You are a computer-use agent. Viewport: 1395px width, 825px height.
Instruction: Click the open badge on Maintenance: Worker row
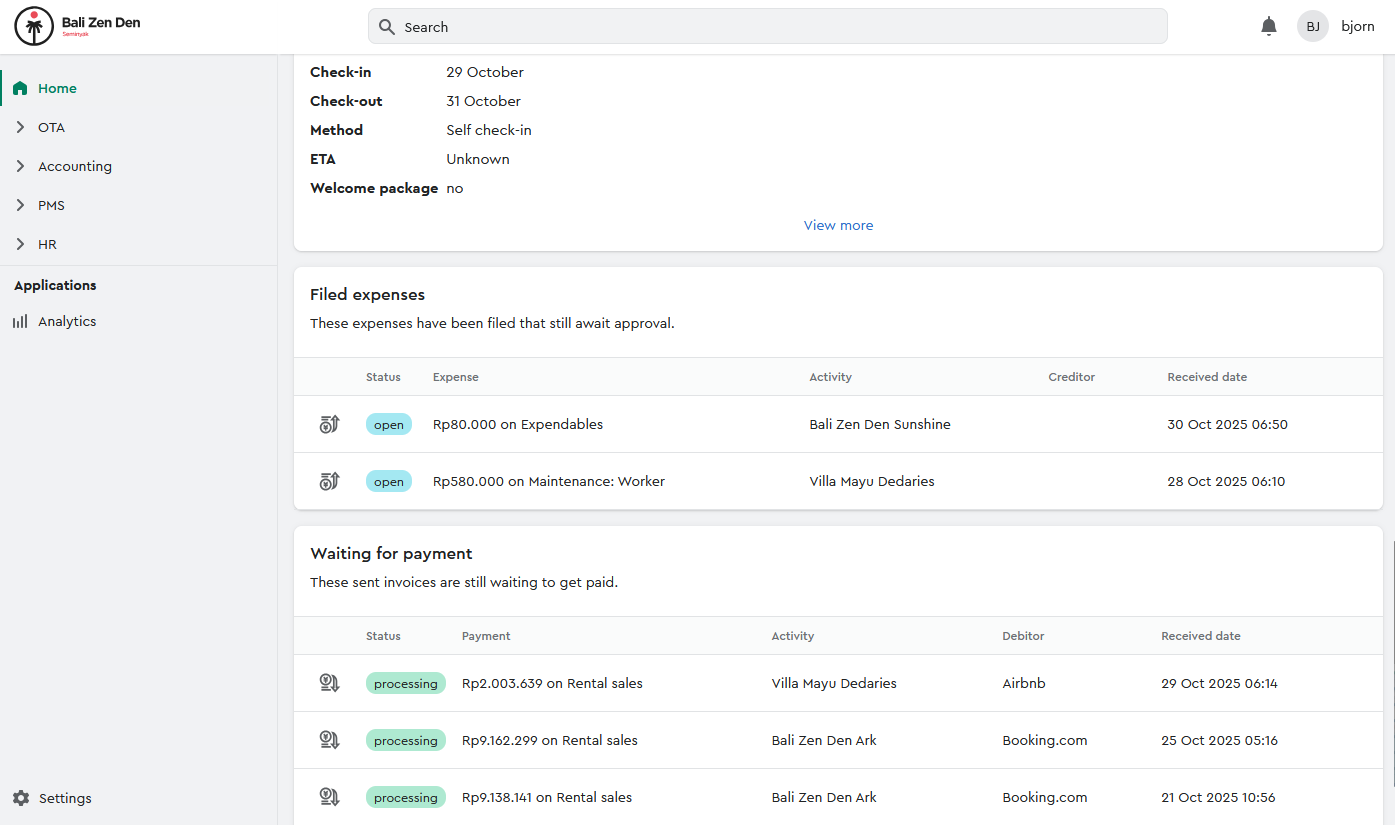pos(389,482)
